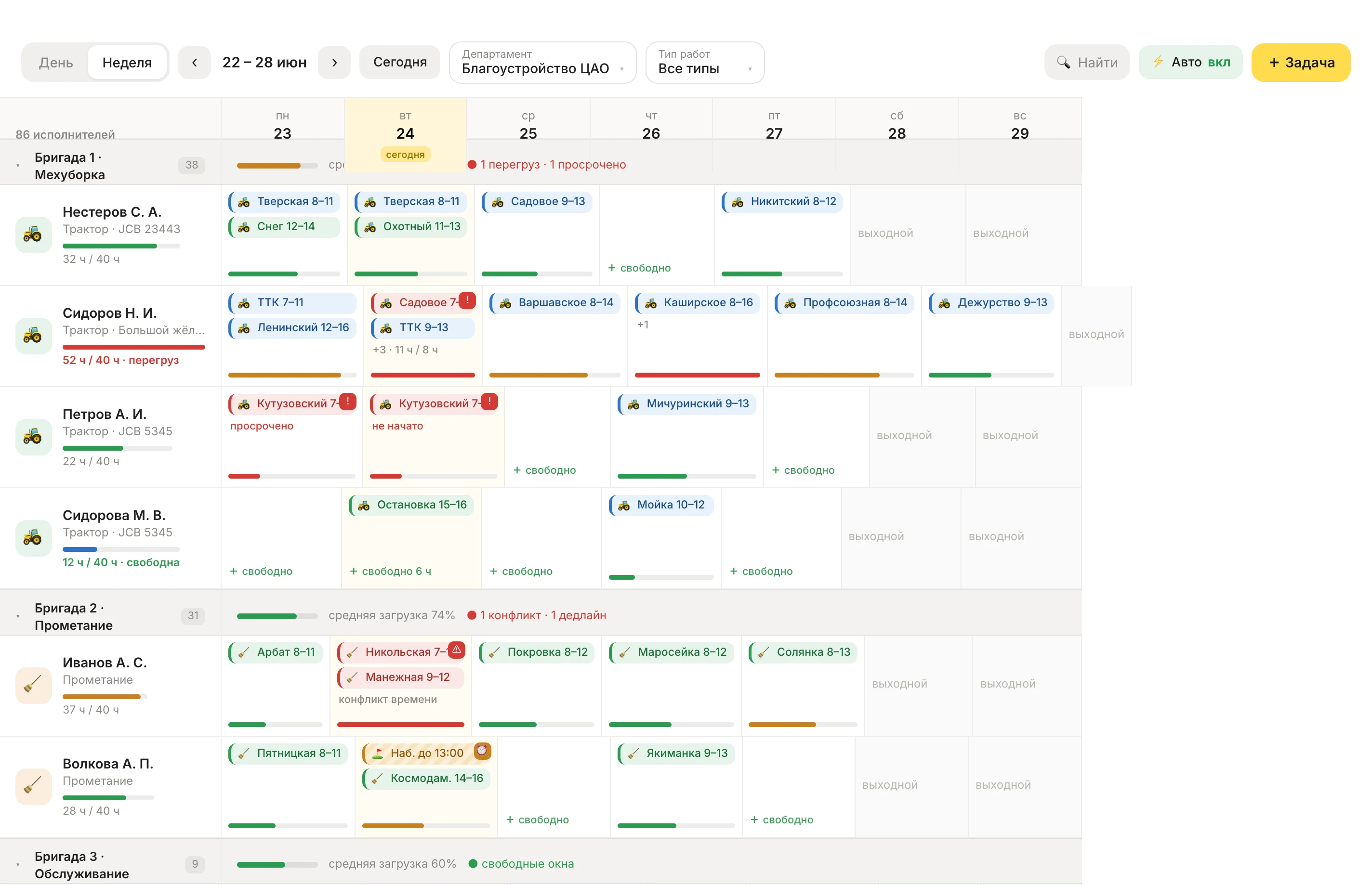Image resolution: width=1372 pixels, height=885 pixels.
Task: Create new task with + Задача
Action: [x=1301, y=62]
